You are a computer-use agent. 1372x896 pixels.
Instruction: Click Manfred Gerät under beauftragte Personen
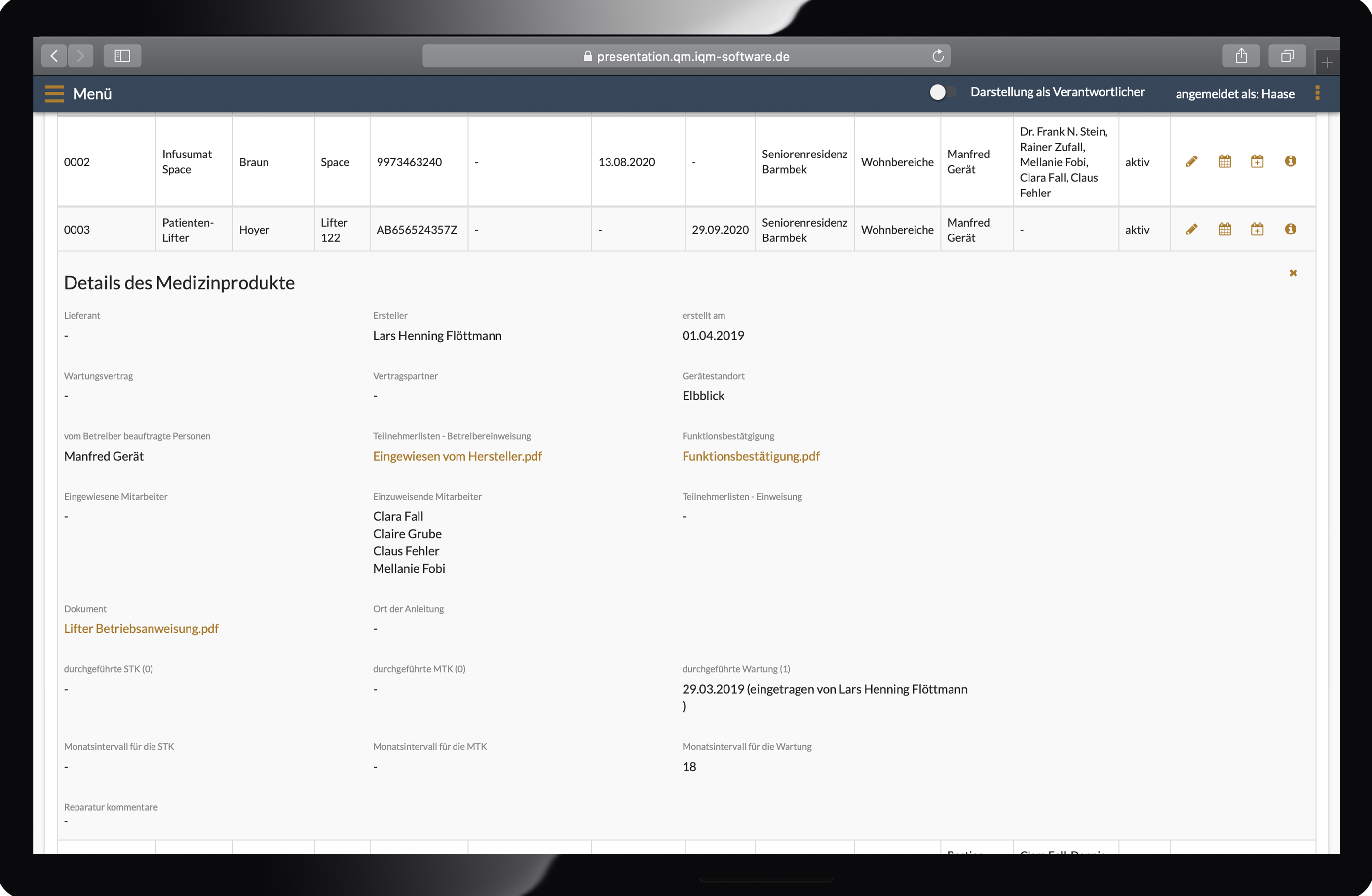[104, 456]
